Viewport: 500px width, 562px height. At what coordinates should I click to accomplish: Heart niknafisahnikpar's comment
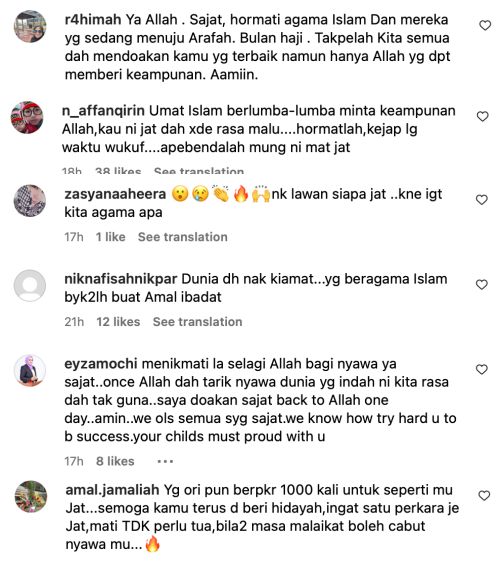(x=482, y=285)
